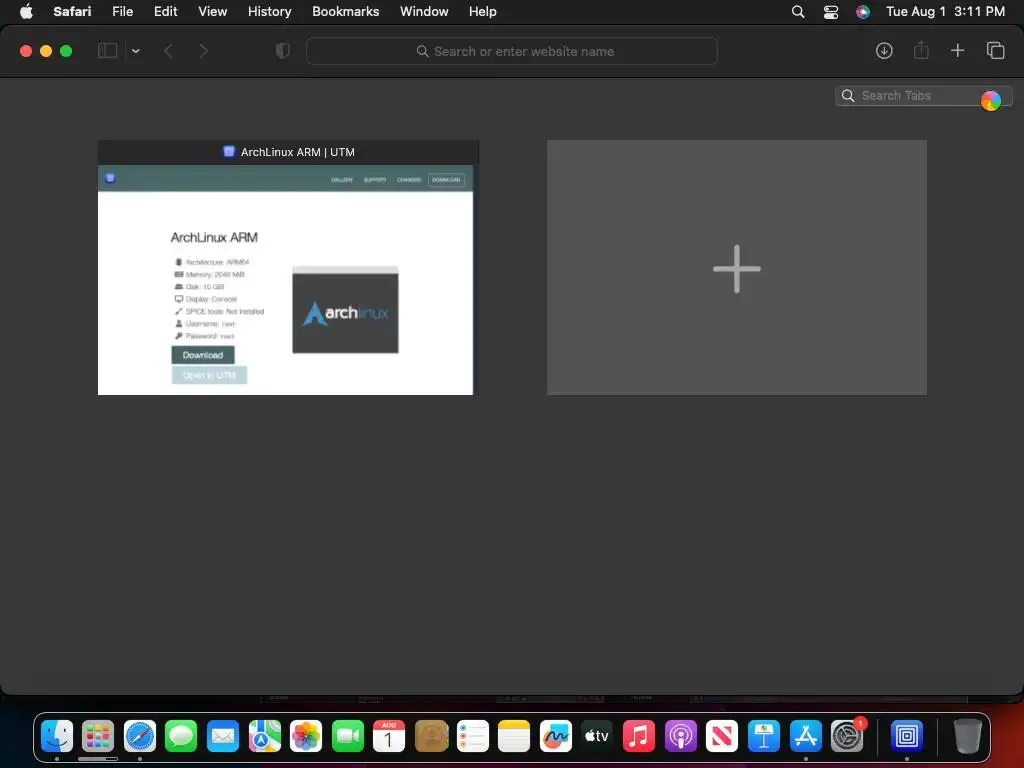The height and width of the screenshot is (768, 1024).
Task: Open Finder from the Dock
Action: (57, 736)
